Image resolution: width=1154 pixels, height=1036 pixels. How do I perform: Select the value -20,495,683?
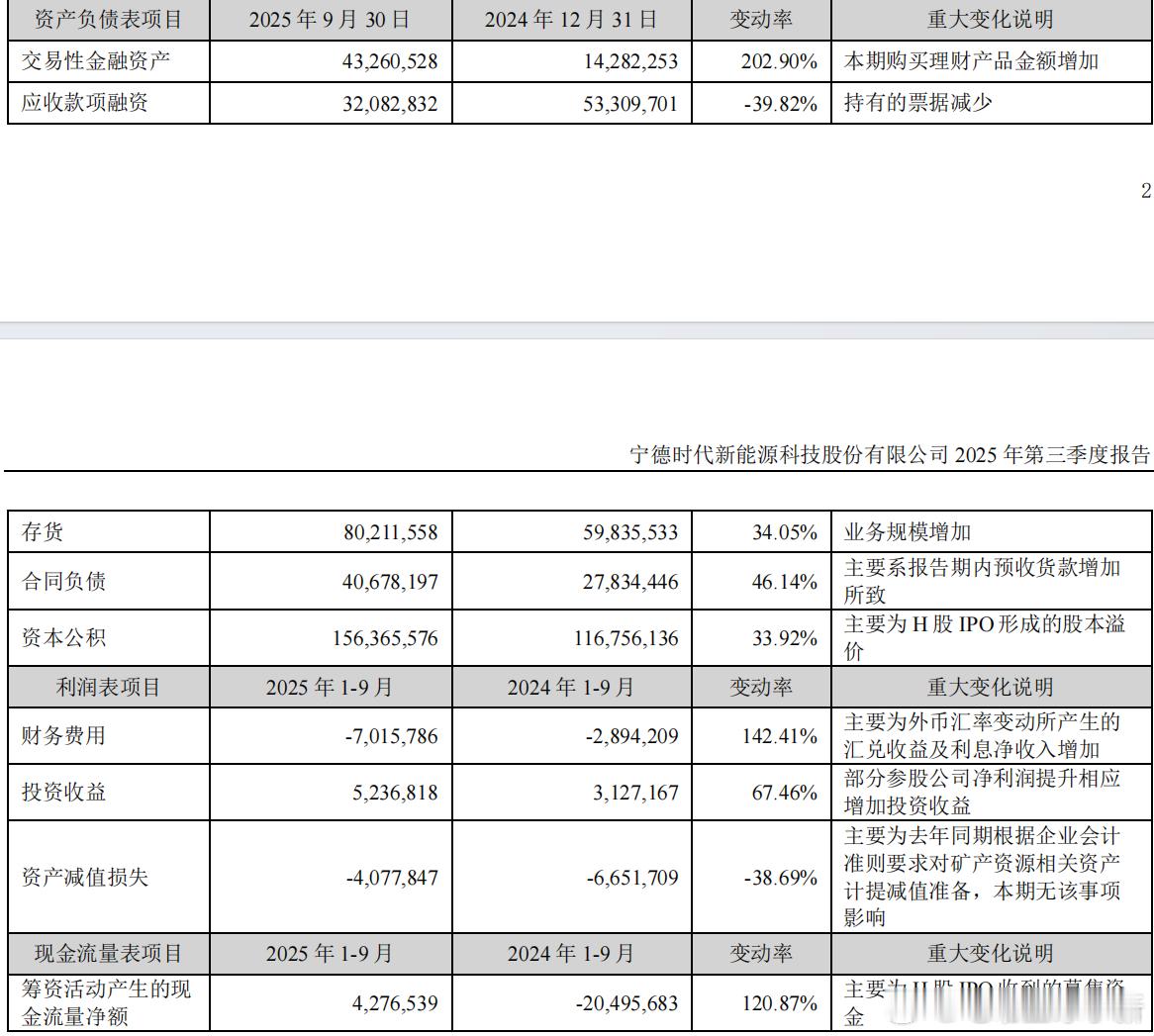(627, 1003)
